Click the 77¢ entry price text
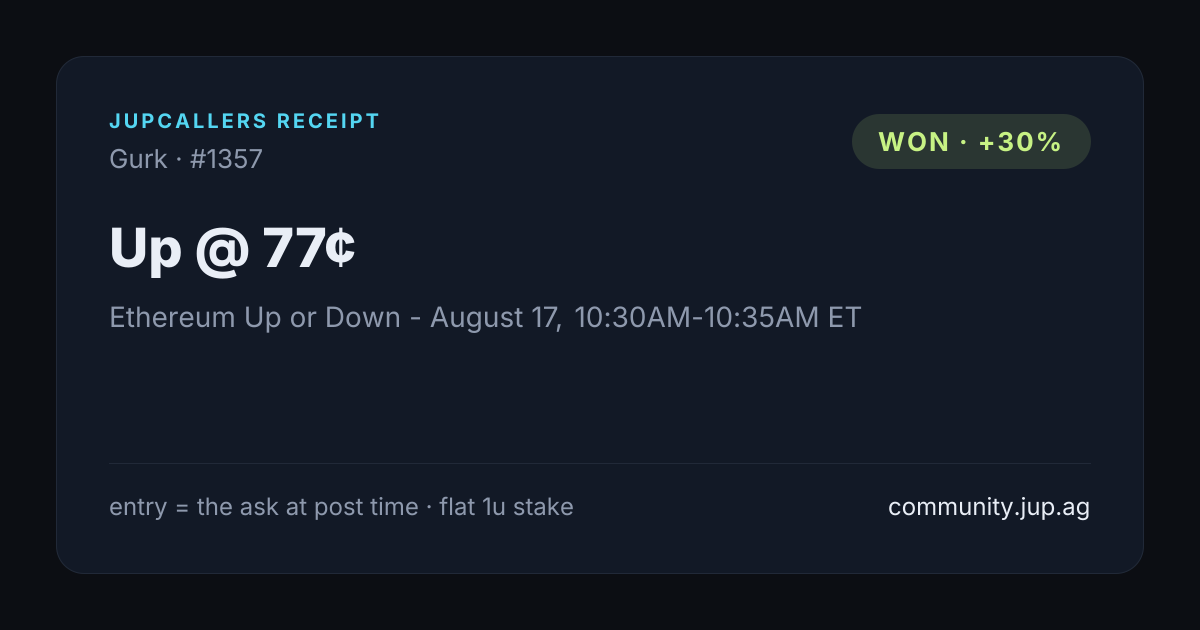 (x=309, y=249)
